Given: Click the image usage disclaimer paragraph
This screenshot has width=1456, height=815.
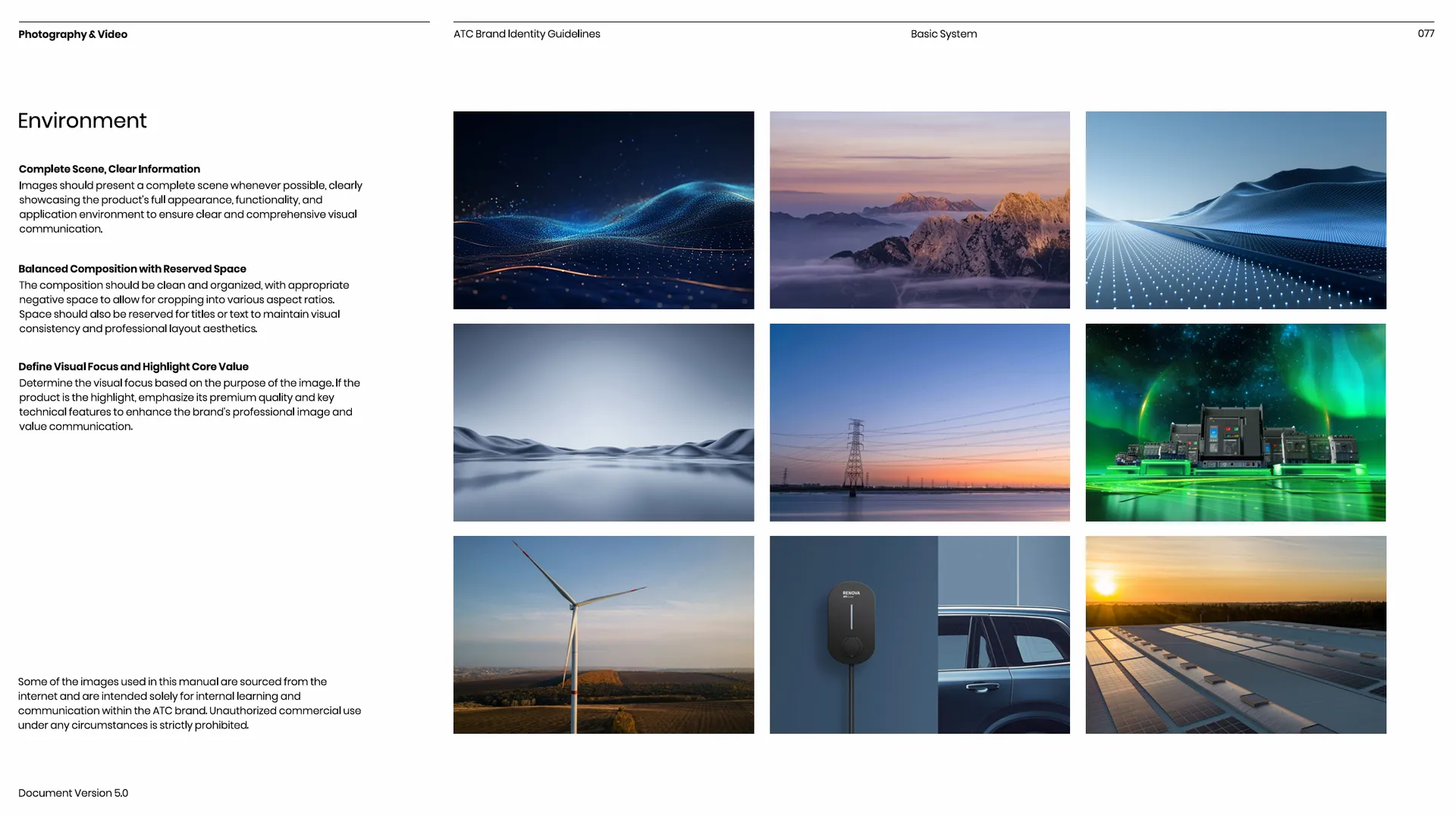Looking at the screenshot, I should (x=190, y=704).
